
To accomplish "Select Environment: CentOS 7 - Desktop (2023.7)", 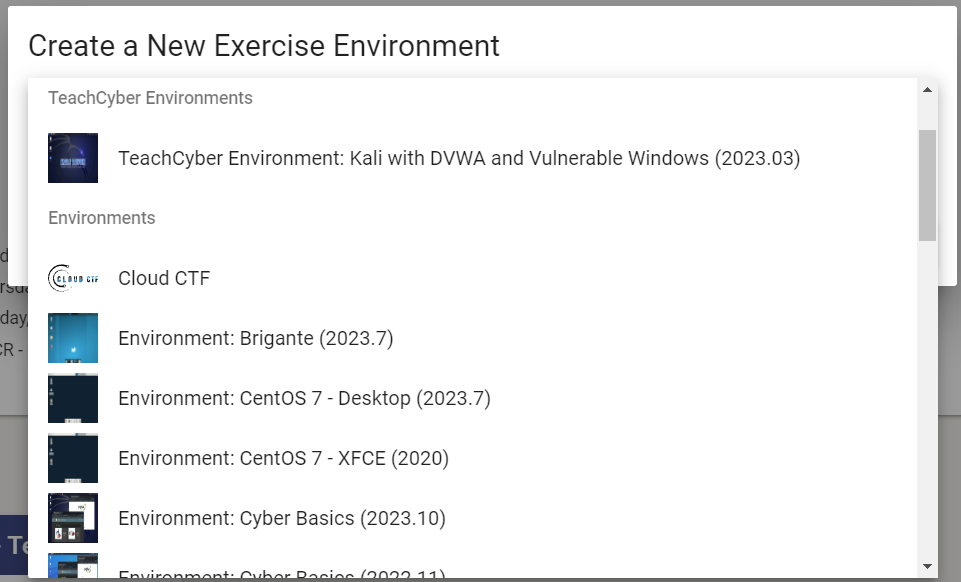I will point(303,397).
